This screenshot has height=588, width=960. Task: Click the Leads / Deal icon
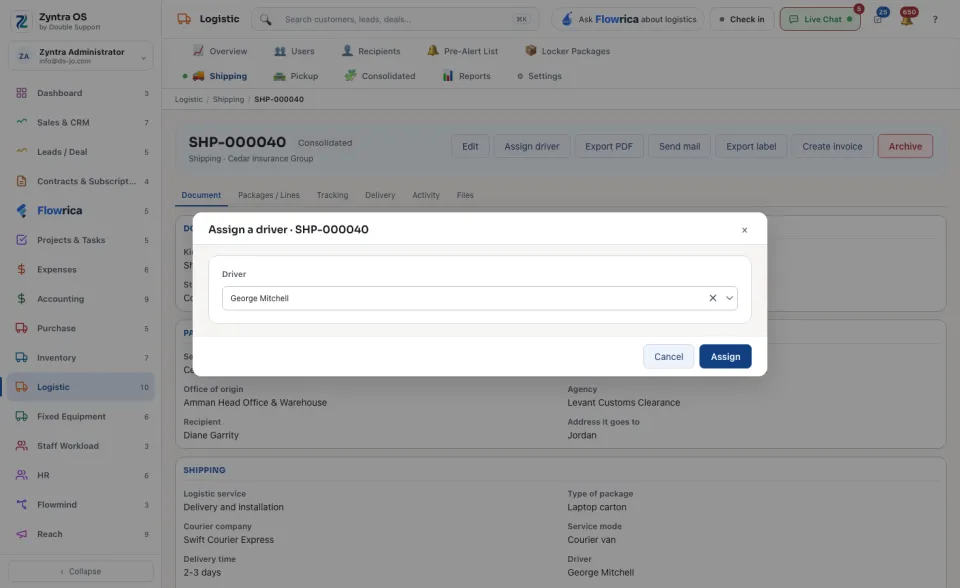click(x=21, y=151)
